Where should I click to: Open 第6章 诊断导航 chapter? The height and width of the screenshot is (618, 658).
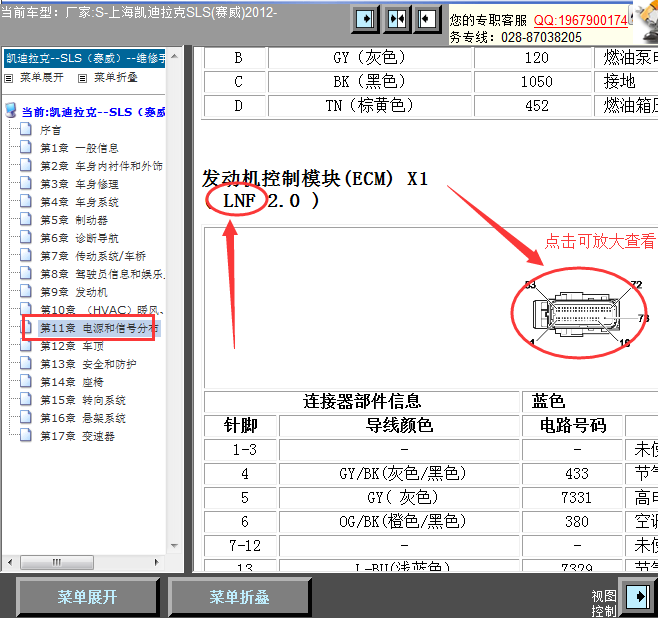79,238
